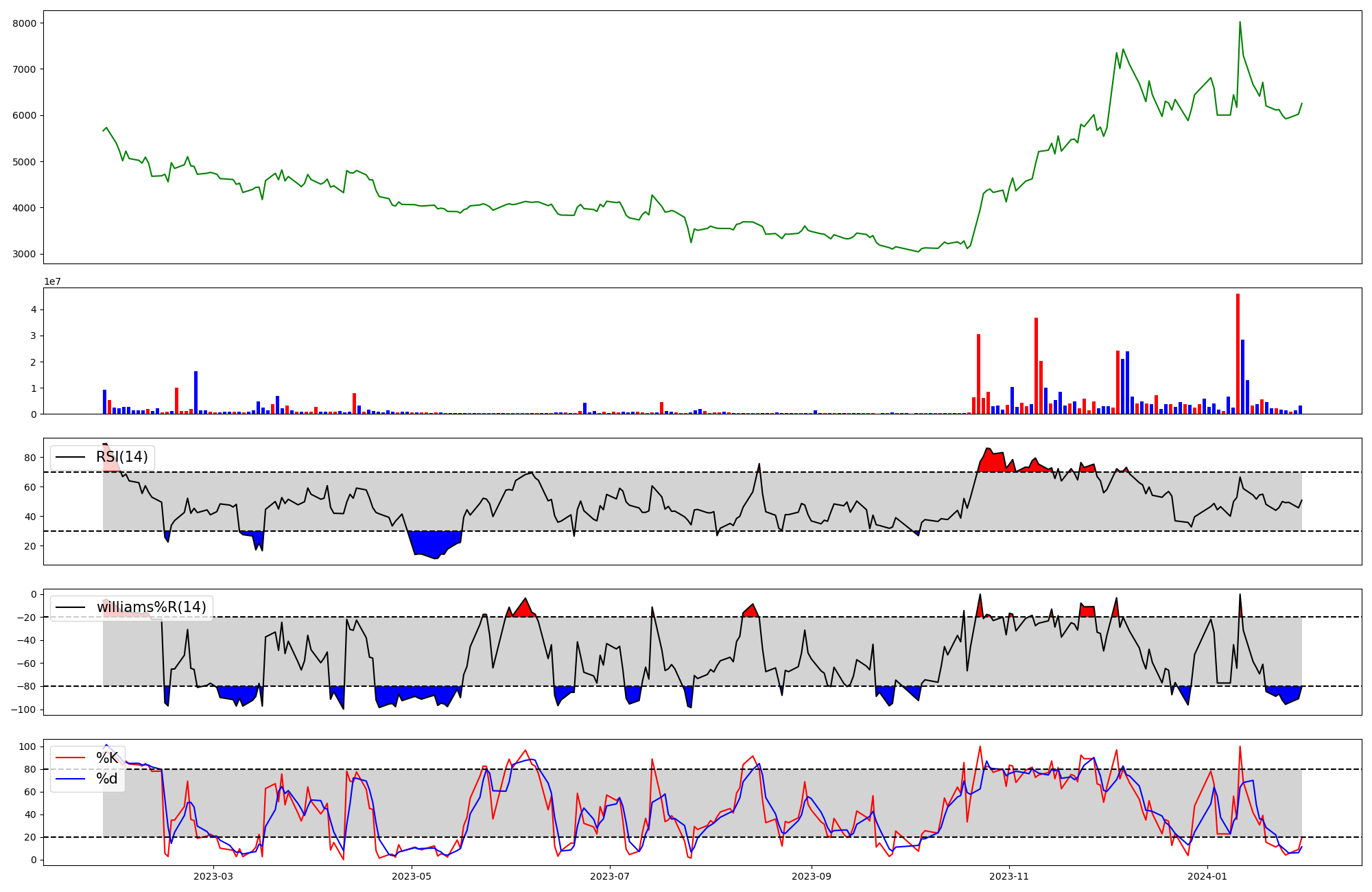Click the blue %d line swatch in legend
Image resolution: width=1372 pixels, height=892 pixels.
coord(71,779)
